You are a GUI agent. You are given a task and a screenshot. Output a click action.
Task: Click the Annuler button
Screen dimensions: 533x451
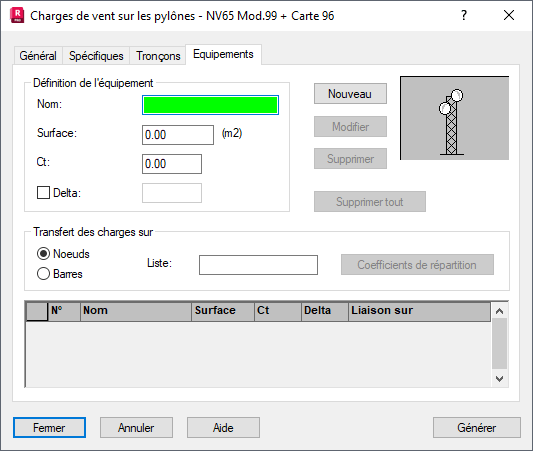(x=136, y=428)
